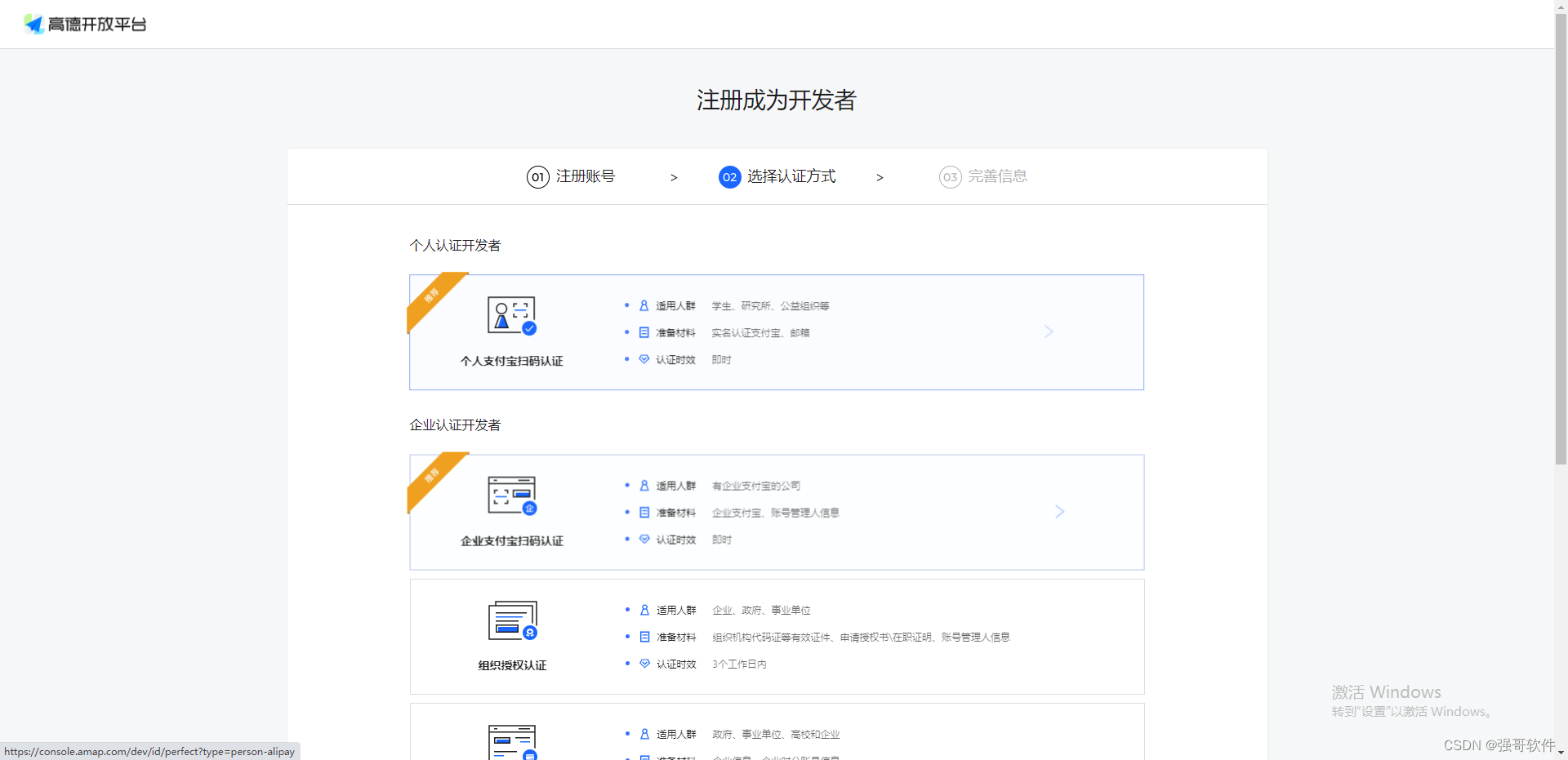Click 认证时效 diamond icon in personal Alipay card
The image size is (1568, 760).
tap(644, 359)
